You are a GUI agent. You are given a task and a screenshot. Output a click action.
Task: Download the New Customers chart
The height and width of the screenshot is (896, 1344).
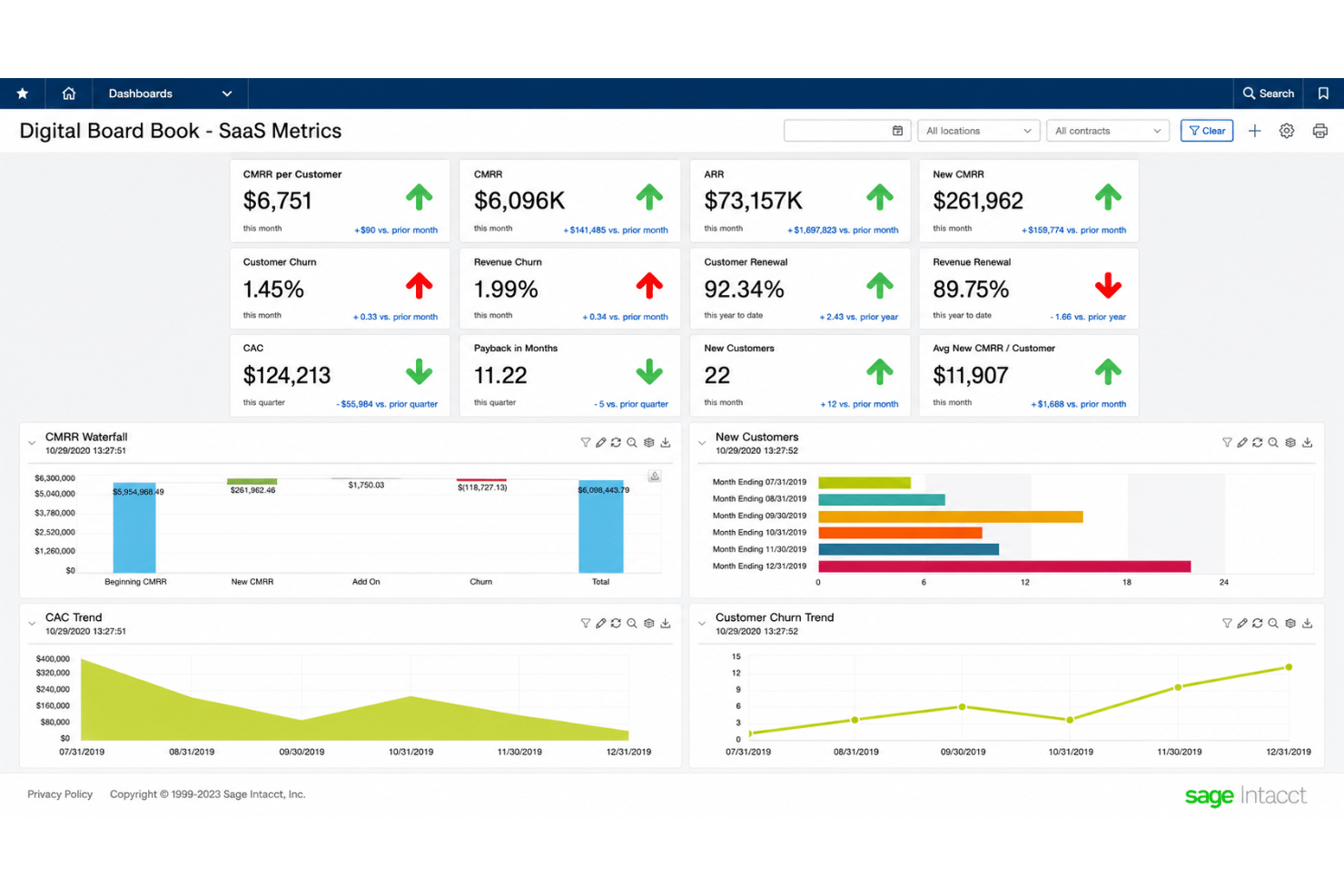[1308, 442]
